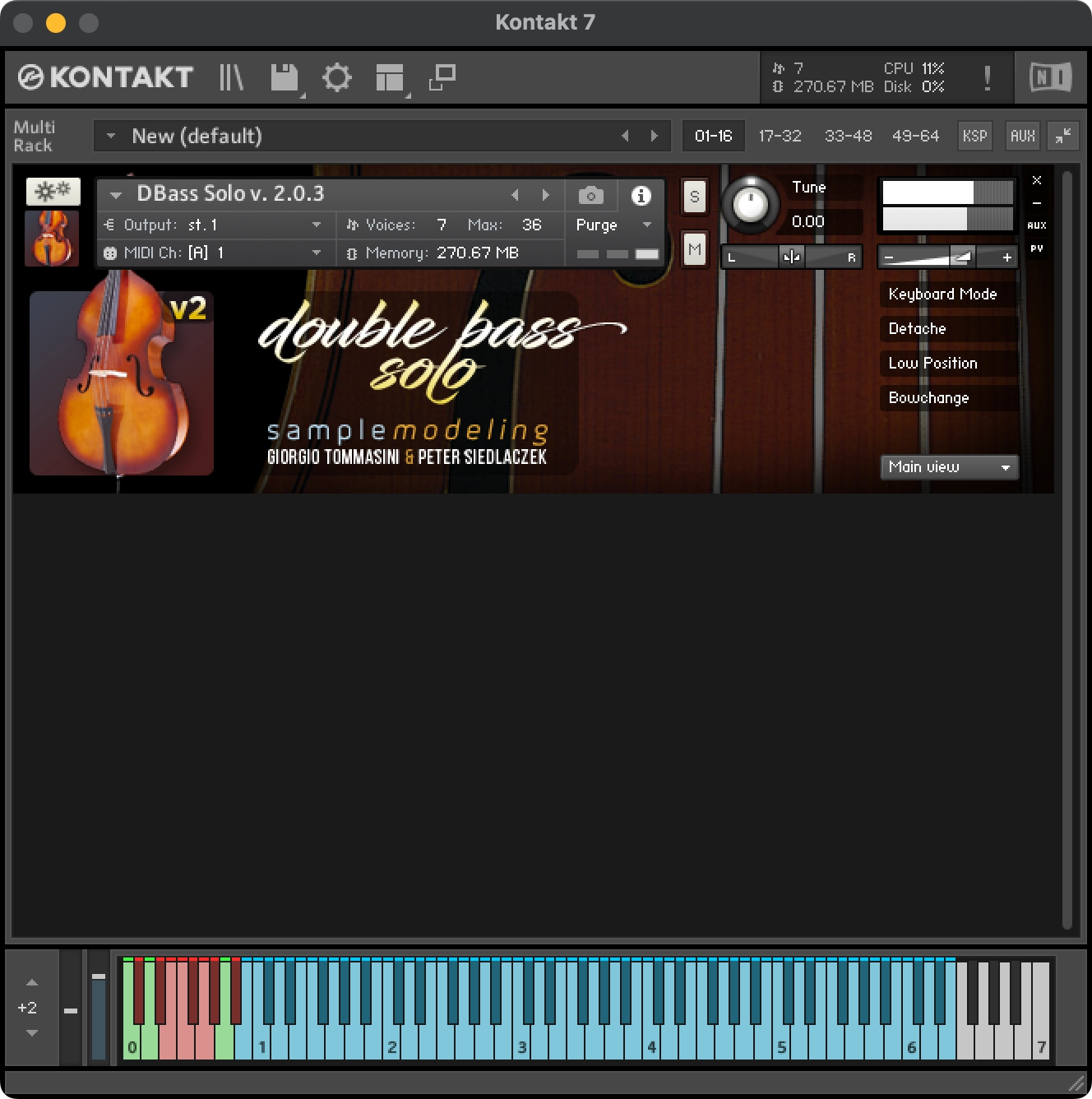Image resolution: width=1092 pixels, height=1099 pixels.
Task: Toggle the PV button on instrument
Action: (1037, 248)
